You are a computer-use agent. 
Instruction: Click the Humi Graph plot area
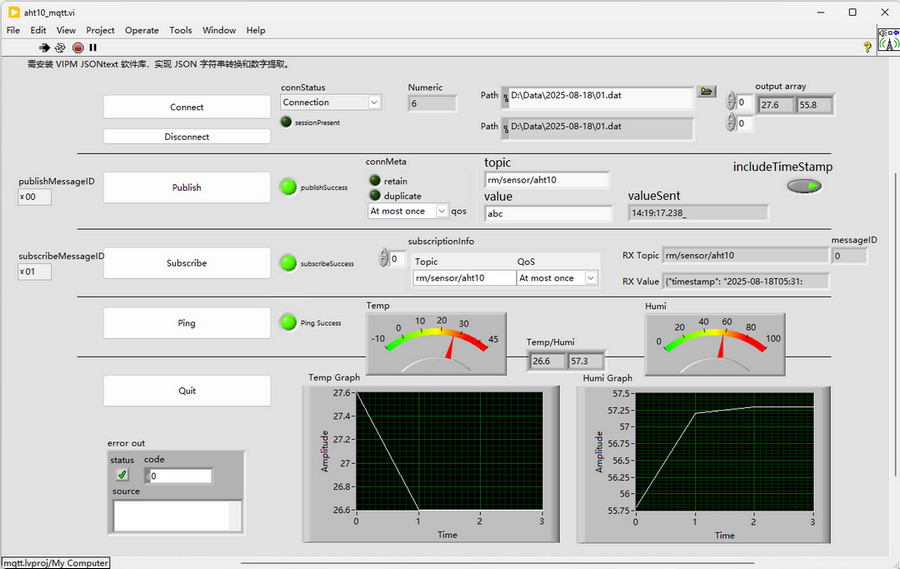724,451
